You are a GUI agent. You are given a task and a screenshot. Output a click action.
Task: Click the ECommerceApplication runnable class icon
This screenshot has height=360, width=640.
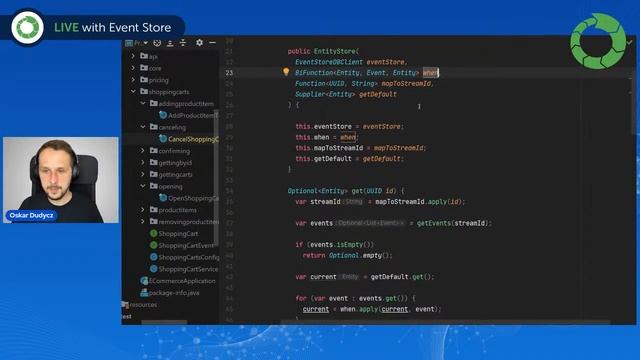pyautogui.click(x=144, y=281)
